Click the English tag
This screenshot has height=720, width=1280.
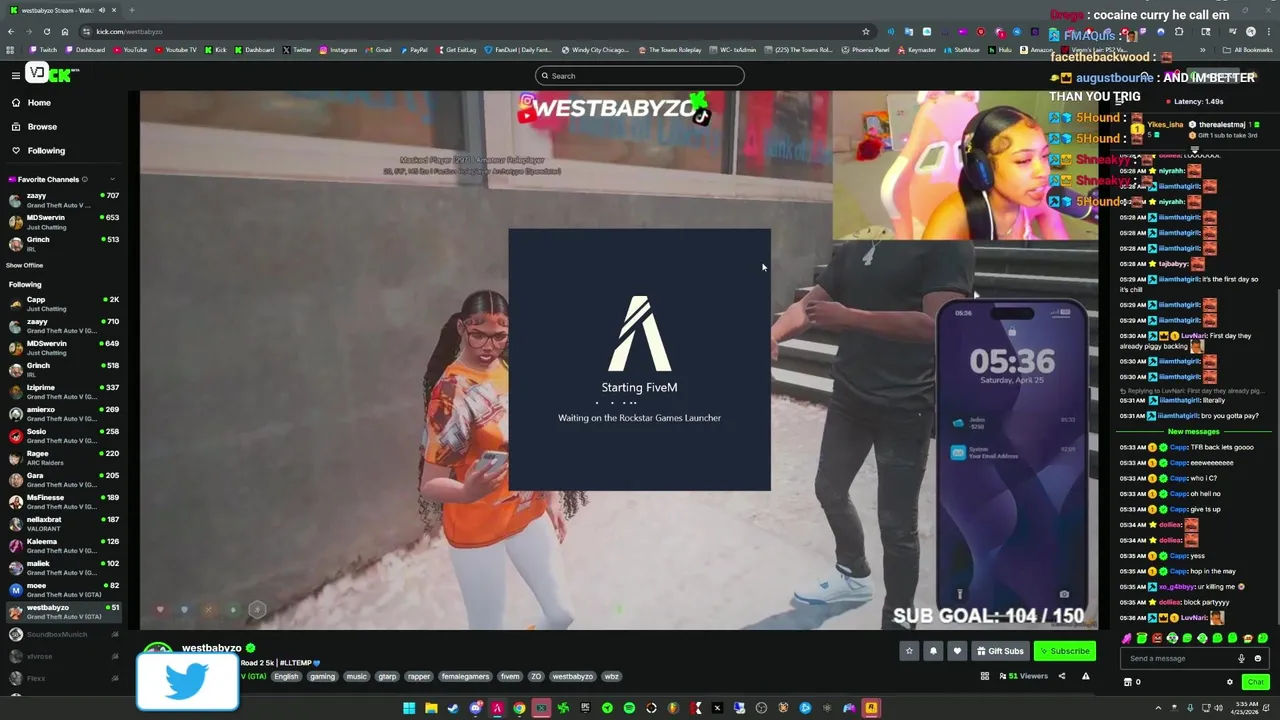pos(286,676)
